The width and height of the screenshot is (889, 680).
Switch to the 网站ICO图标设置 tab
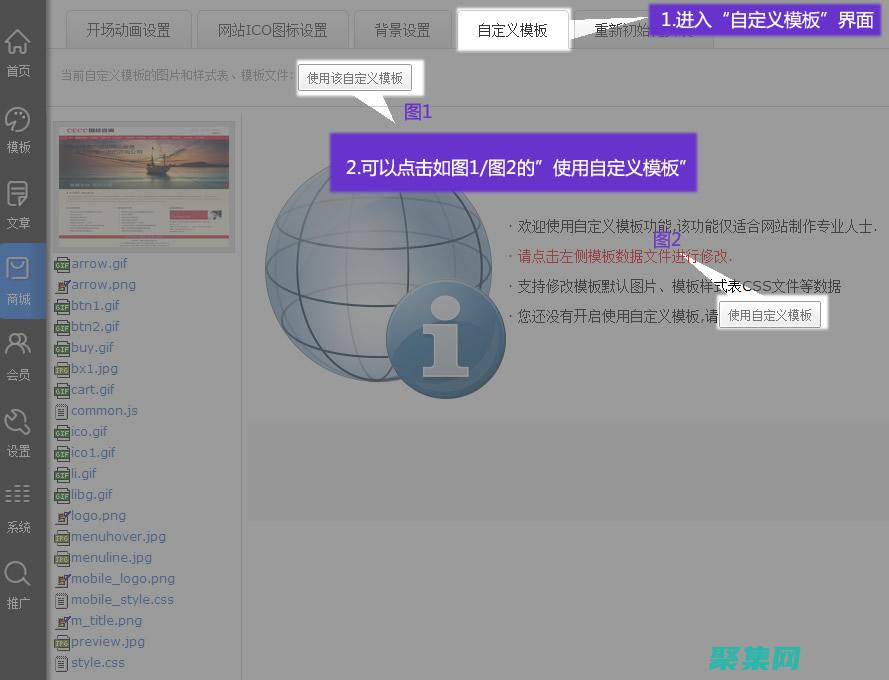[272, 30]
